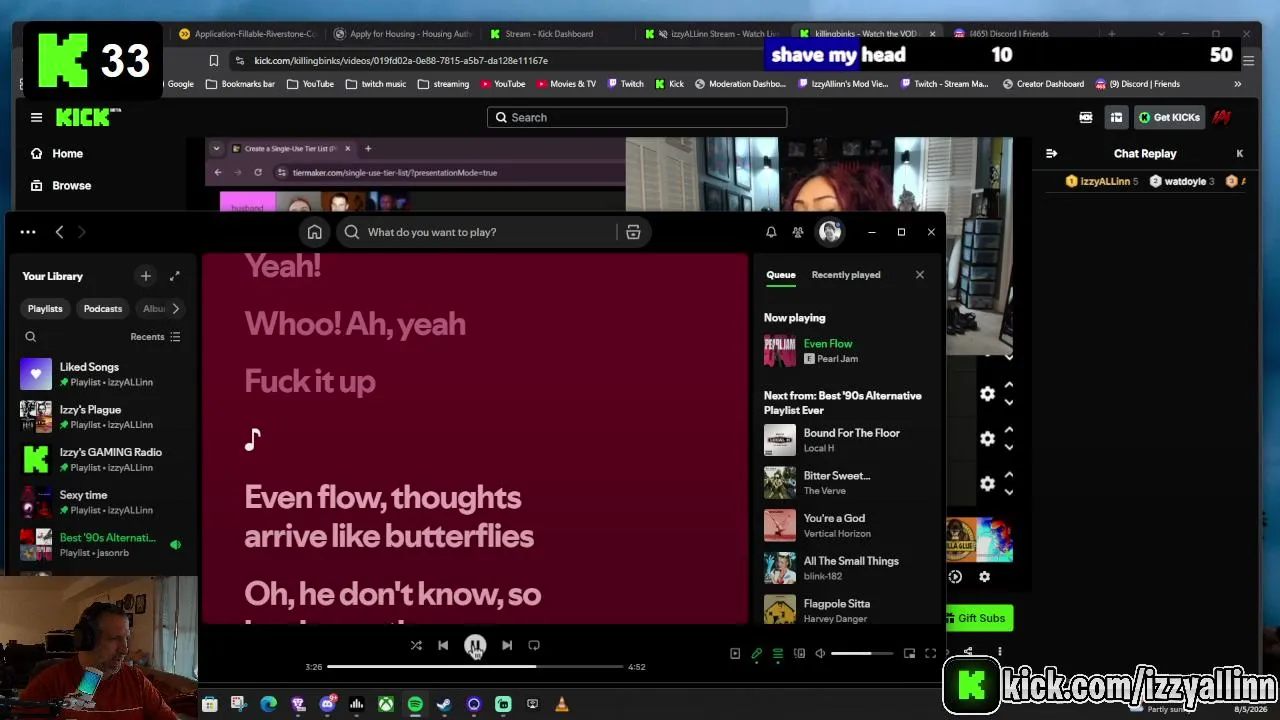The width and height of the screenshot is (1280, 720).
Task: Select the Podcasts filter chip
Action: coord(103,309)
